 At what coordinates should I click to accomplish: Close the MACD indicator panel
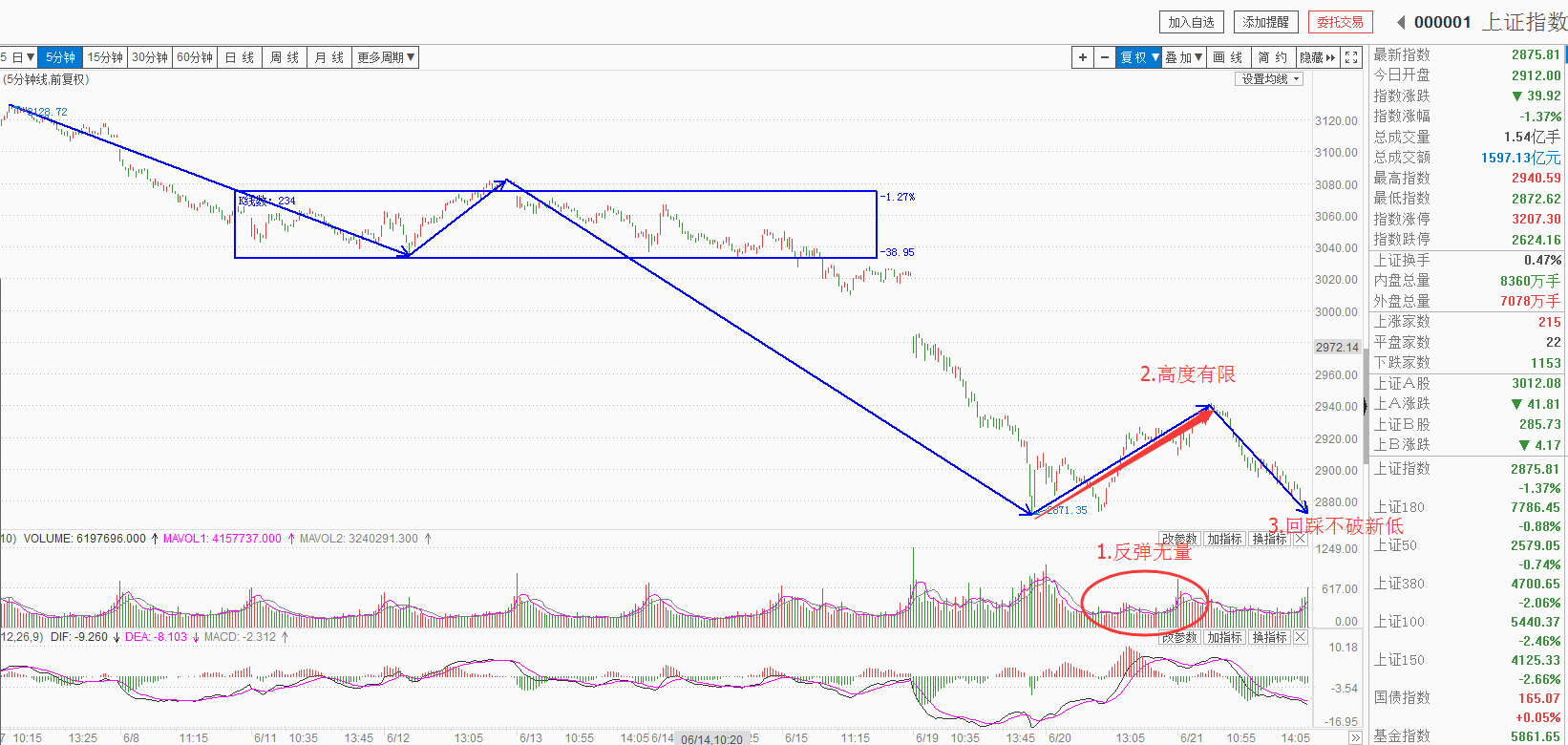[x=1300, y=637]
